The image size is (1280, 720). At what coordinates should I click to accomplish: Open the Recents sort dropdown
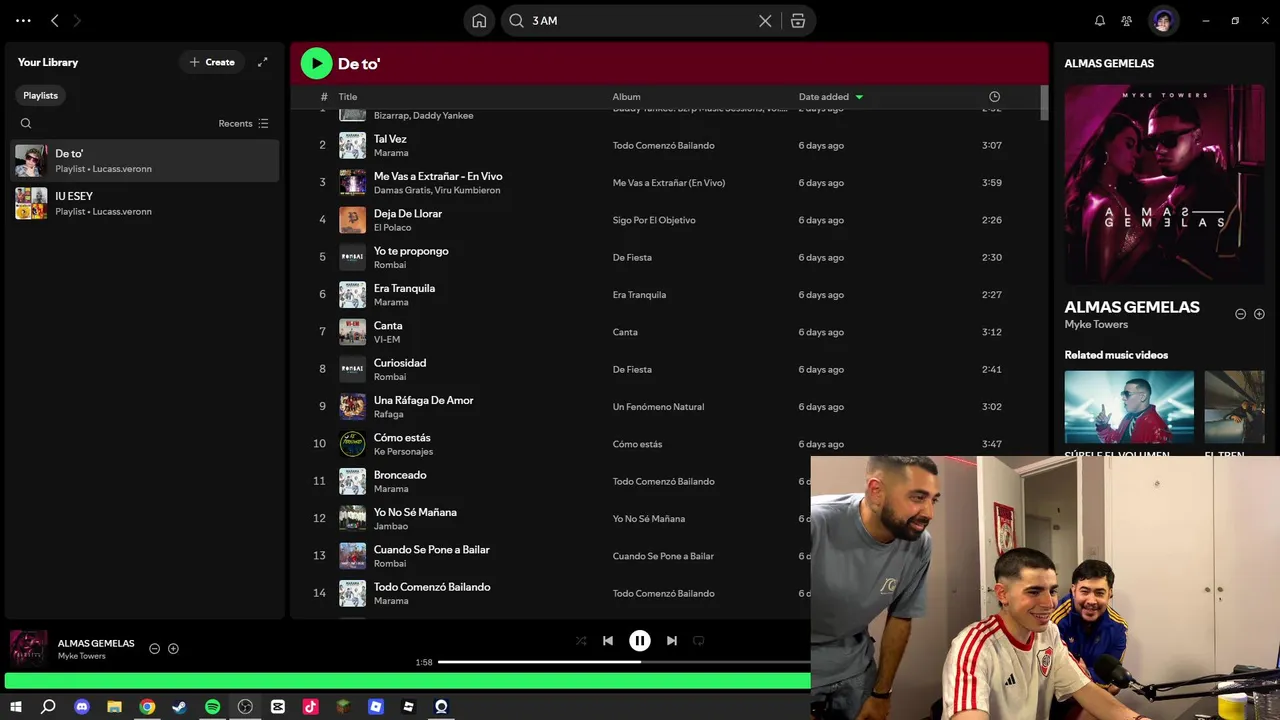coord(243,124)
